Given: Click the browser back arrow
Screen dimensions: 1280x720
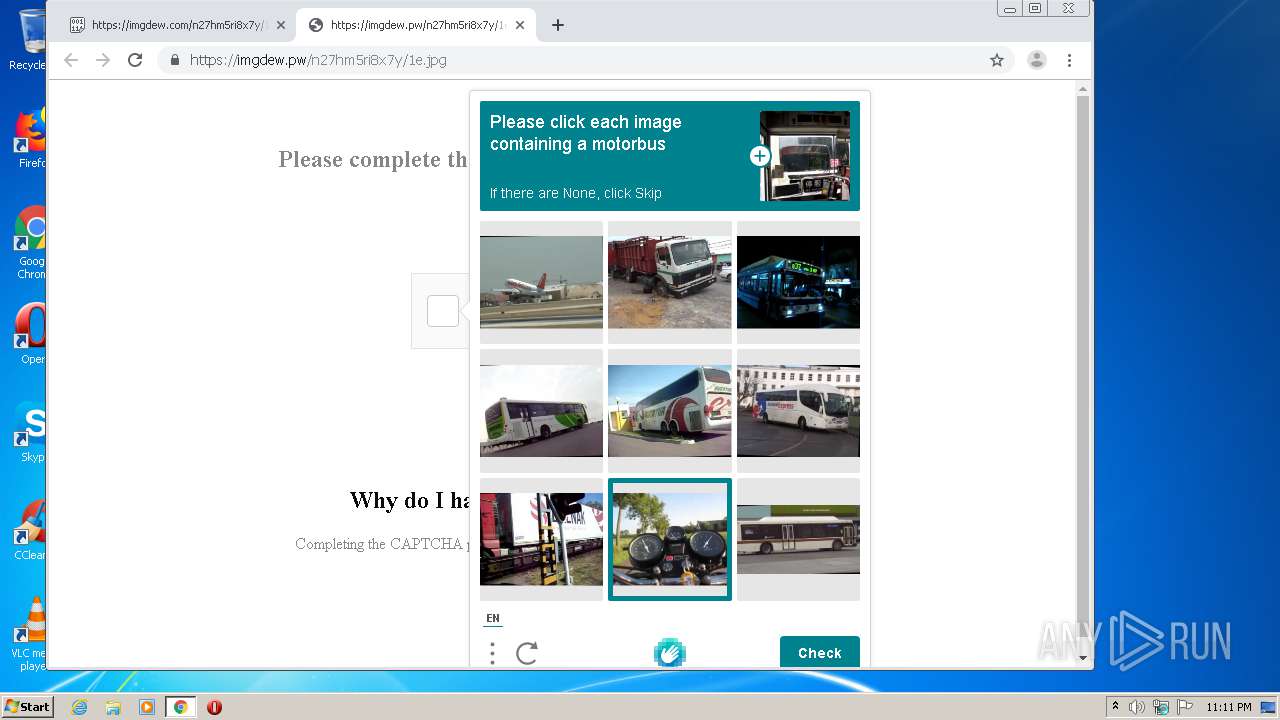Looking at the screenshot, I should tap(71, 60).
